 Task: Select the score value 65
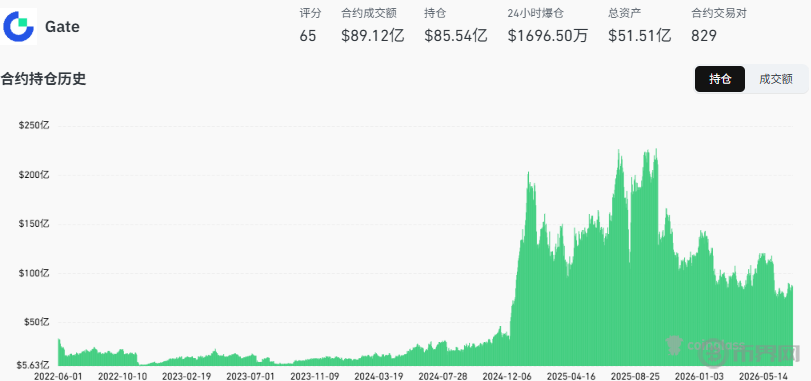308,36
